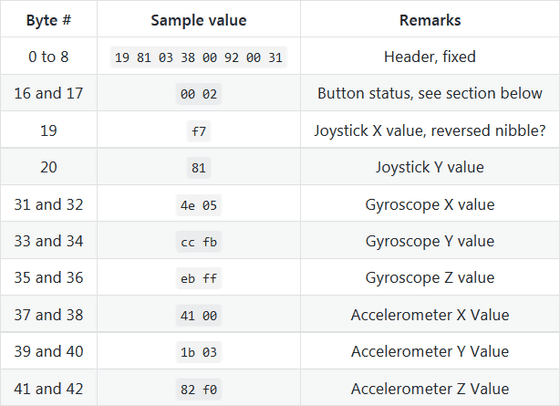Click the 81 joystick Y sample value
The width and height of the screenshot is (560, 406).
click(x=199, y=167)
